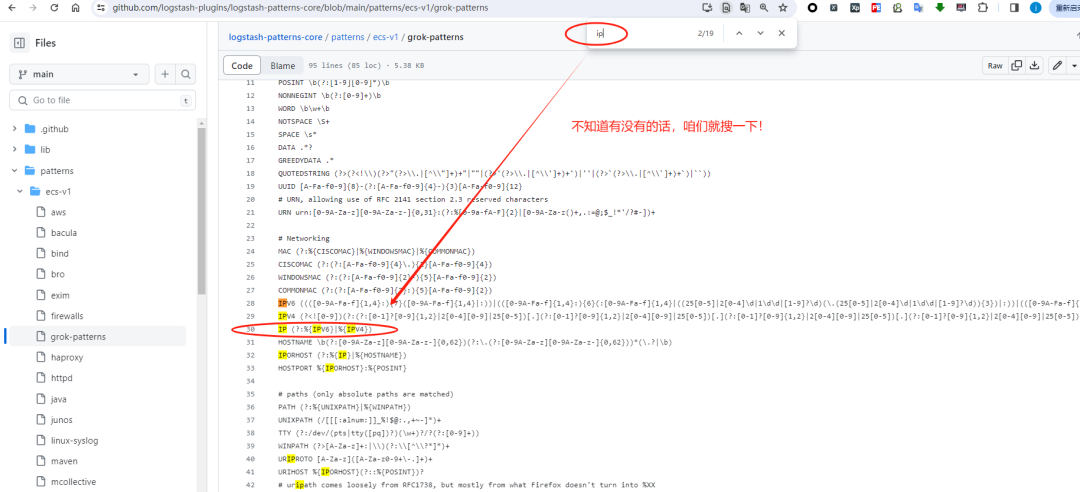Open the junos file
Image resolution: width=1080 pixels, height=492 pixels.
point(61,420)
